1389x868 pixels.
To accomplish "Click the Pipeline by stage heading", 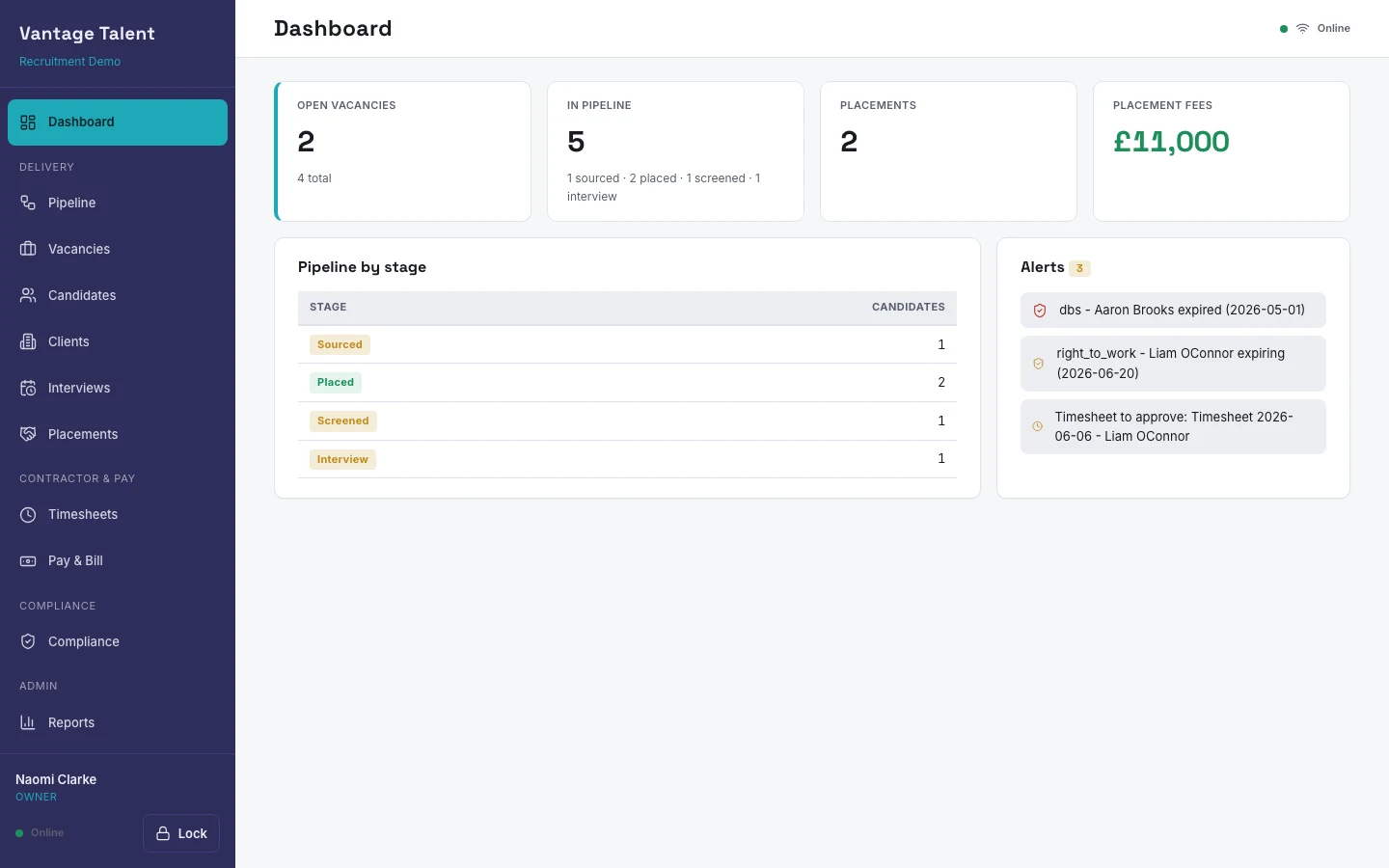I will (362, 267).
